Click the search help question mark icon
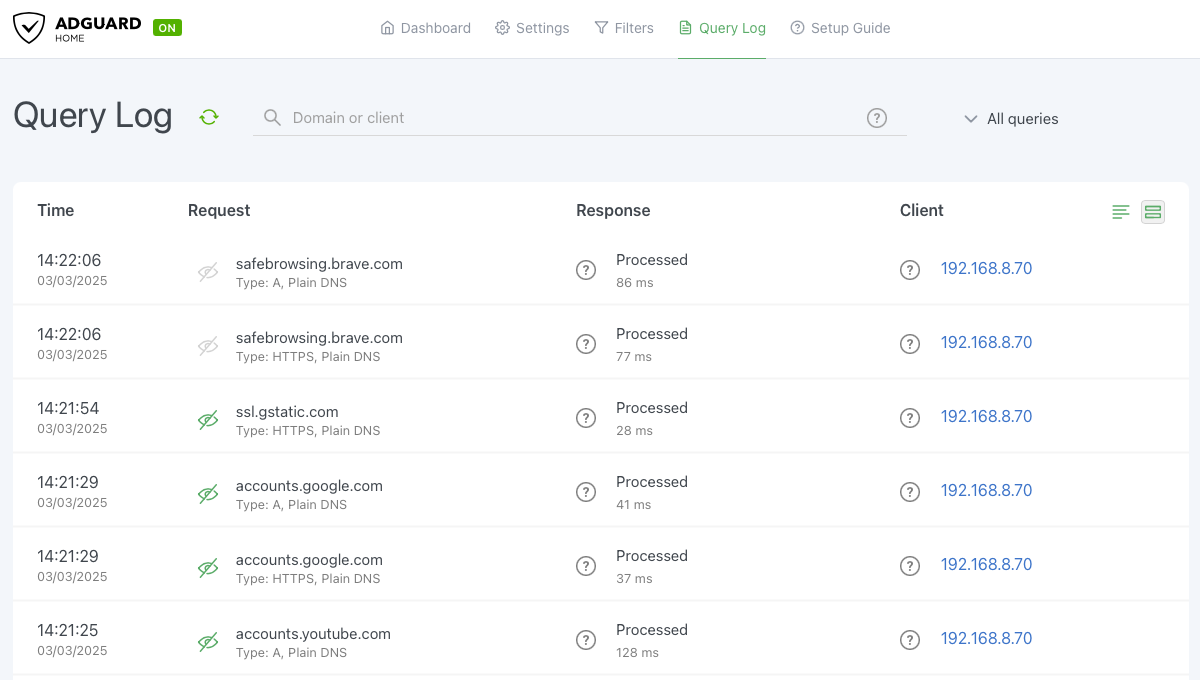This screenshot has height=680, width=1200. click(x=877, y=118)
